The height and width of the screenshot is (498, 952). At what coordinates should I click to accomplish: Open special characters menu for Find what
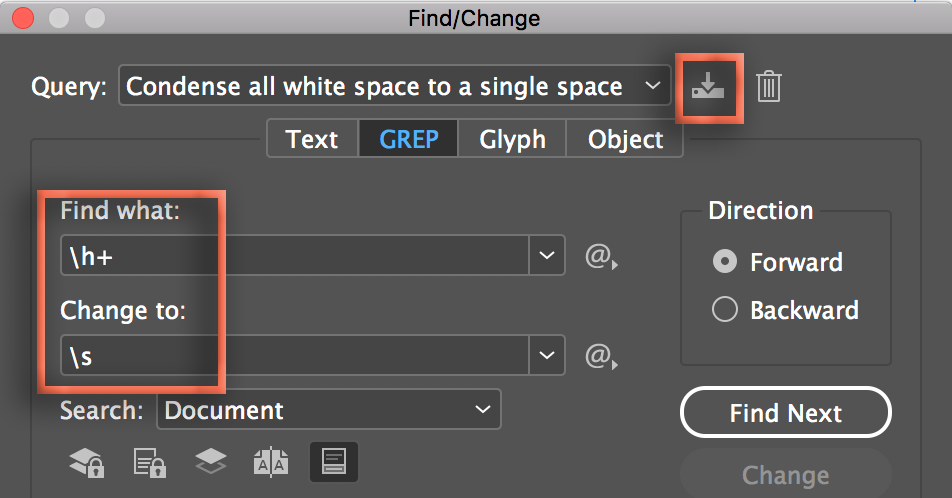pyautogui.click(x=600, y=258)
